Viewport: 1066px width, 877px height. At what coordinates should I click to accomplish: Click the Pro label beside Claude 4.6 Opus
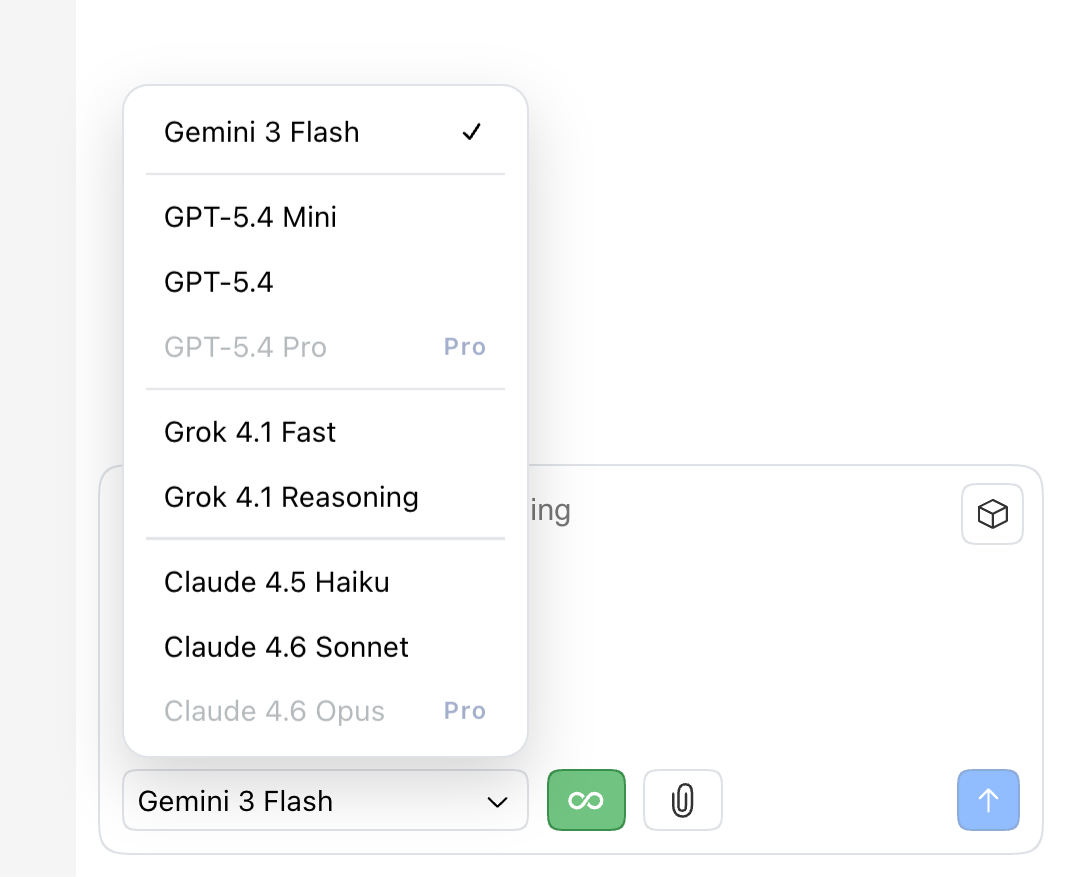(464, 711)
